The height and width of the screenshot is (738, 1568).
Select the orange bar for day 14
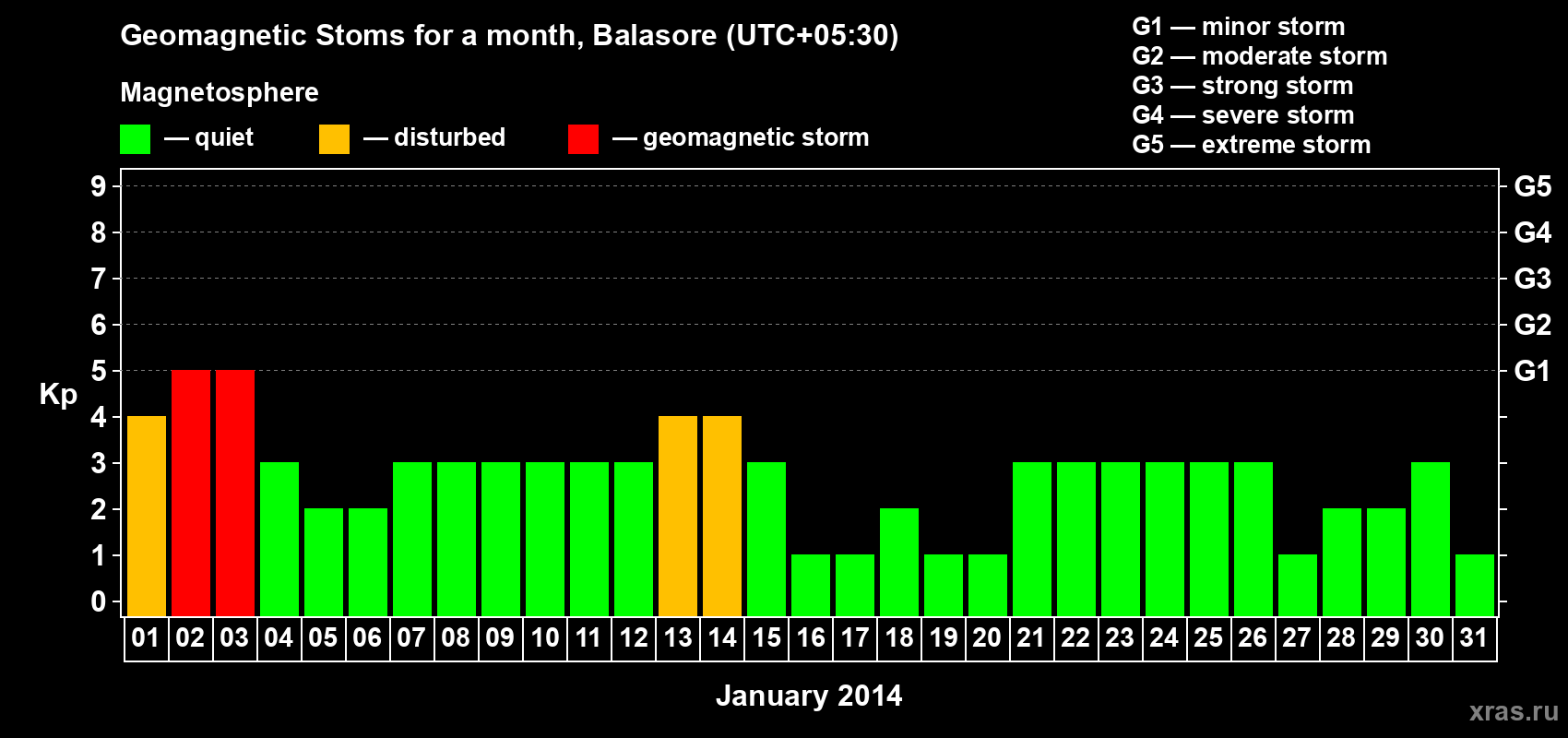[722, 517]
